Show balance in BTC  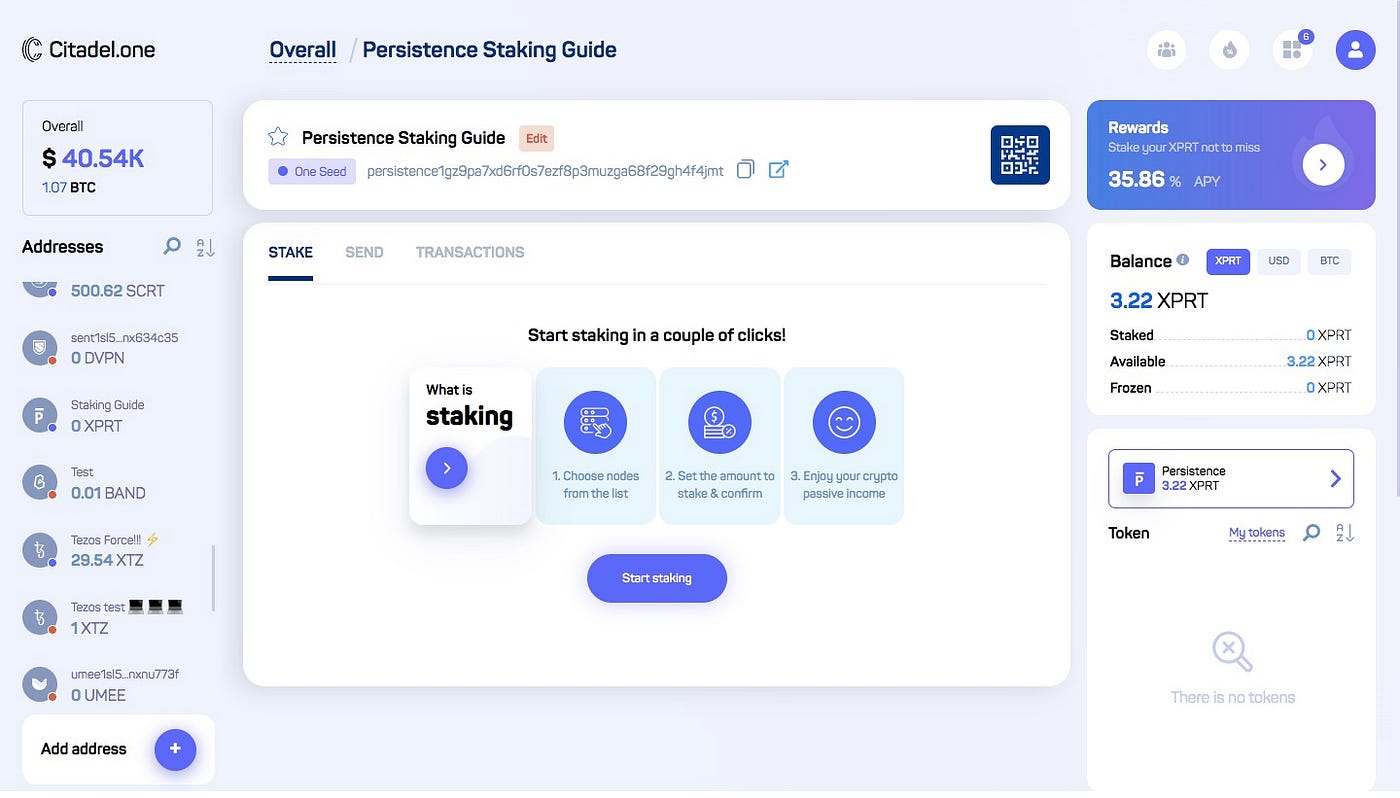click(x=1329, y=261)
